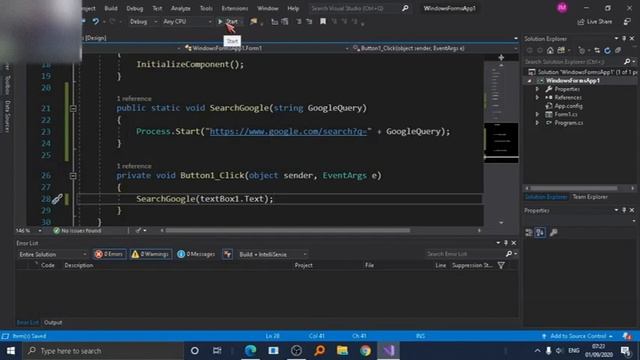Expand the References node in Solution Explorer
This screenshot has height=360, width=640.
tap(538, 98)
